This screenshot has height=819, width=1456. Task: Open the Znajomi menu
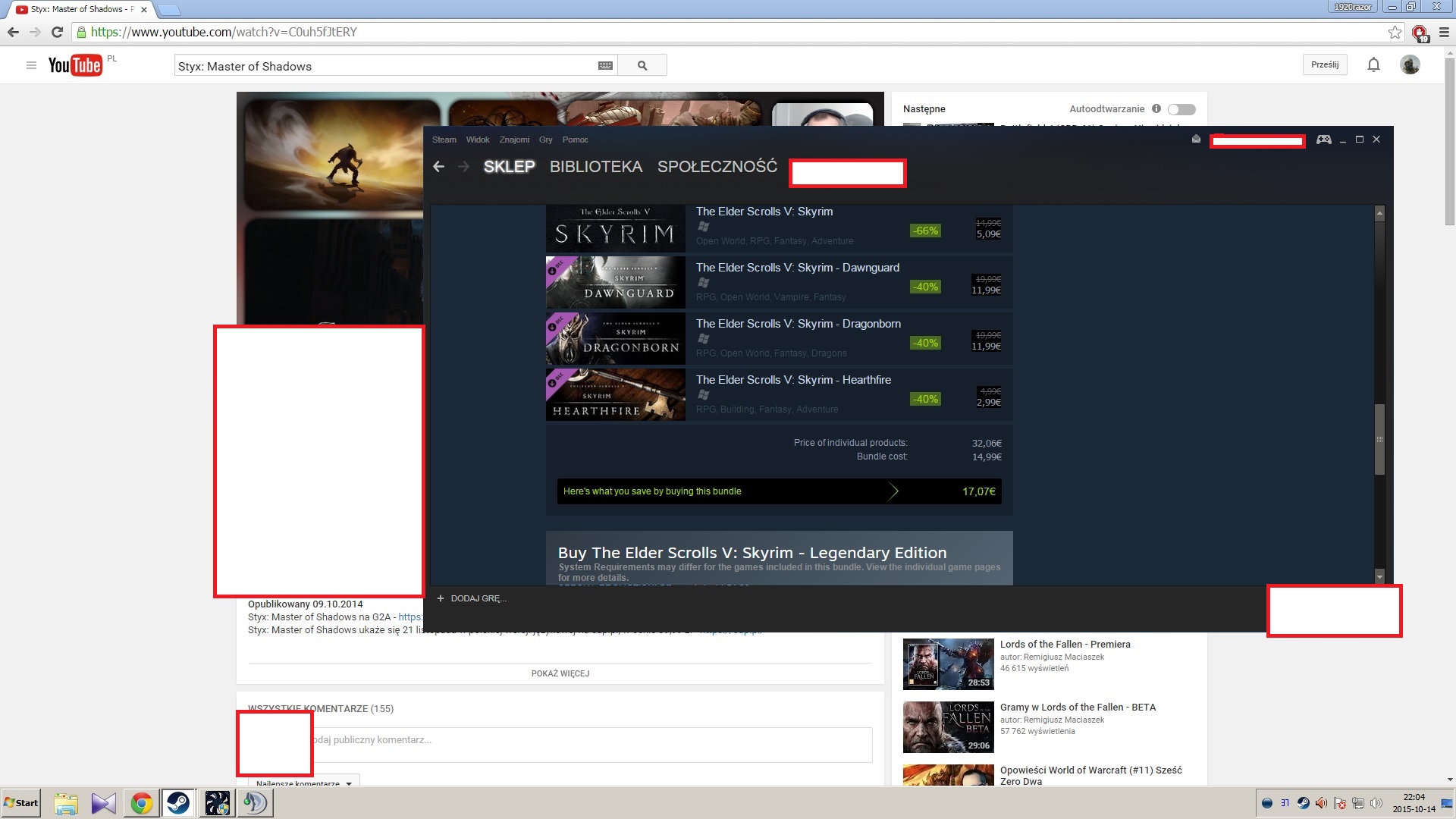[514, 140]
